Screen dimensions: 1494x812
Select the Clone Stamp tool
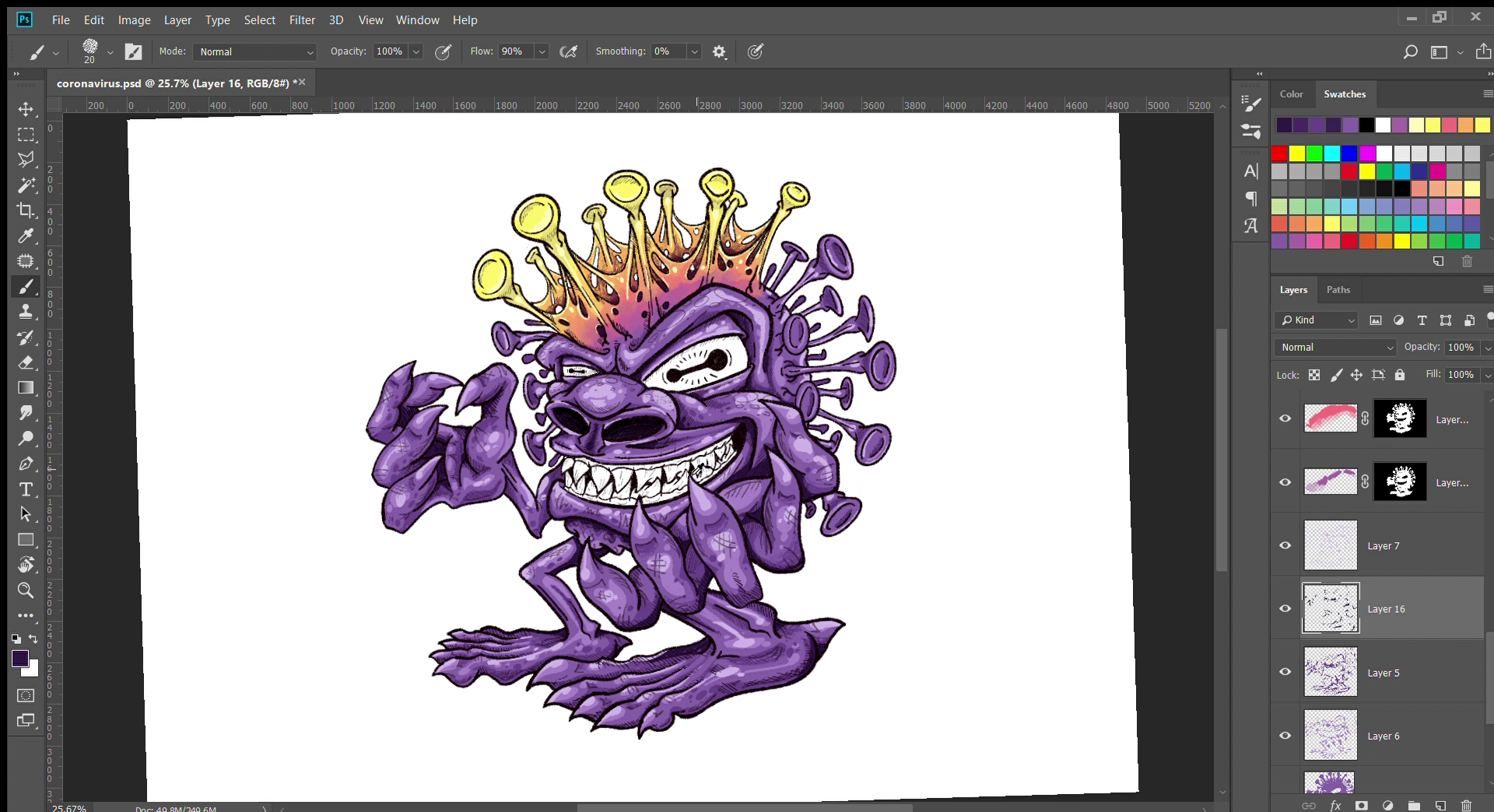coord(26,312)
